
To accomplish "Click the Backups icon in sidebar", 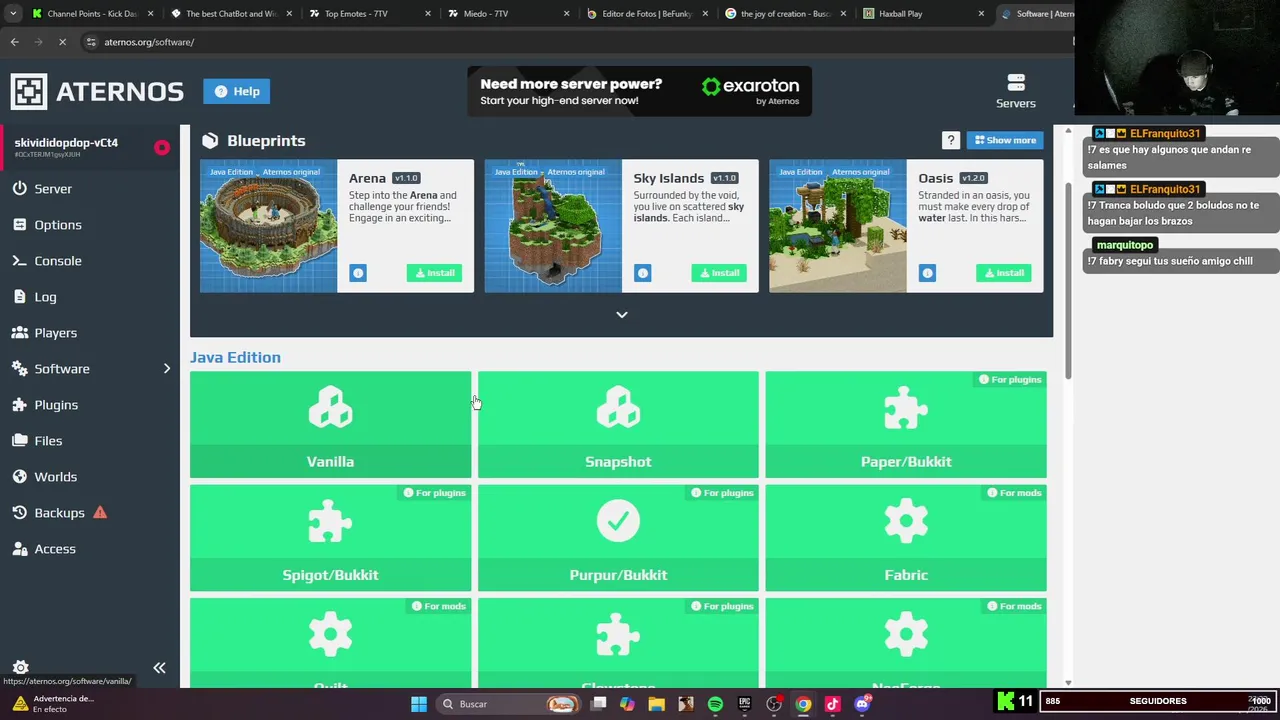I will [20, 513].
